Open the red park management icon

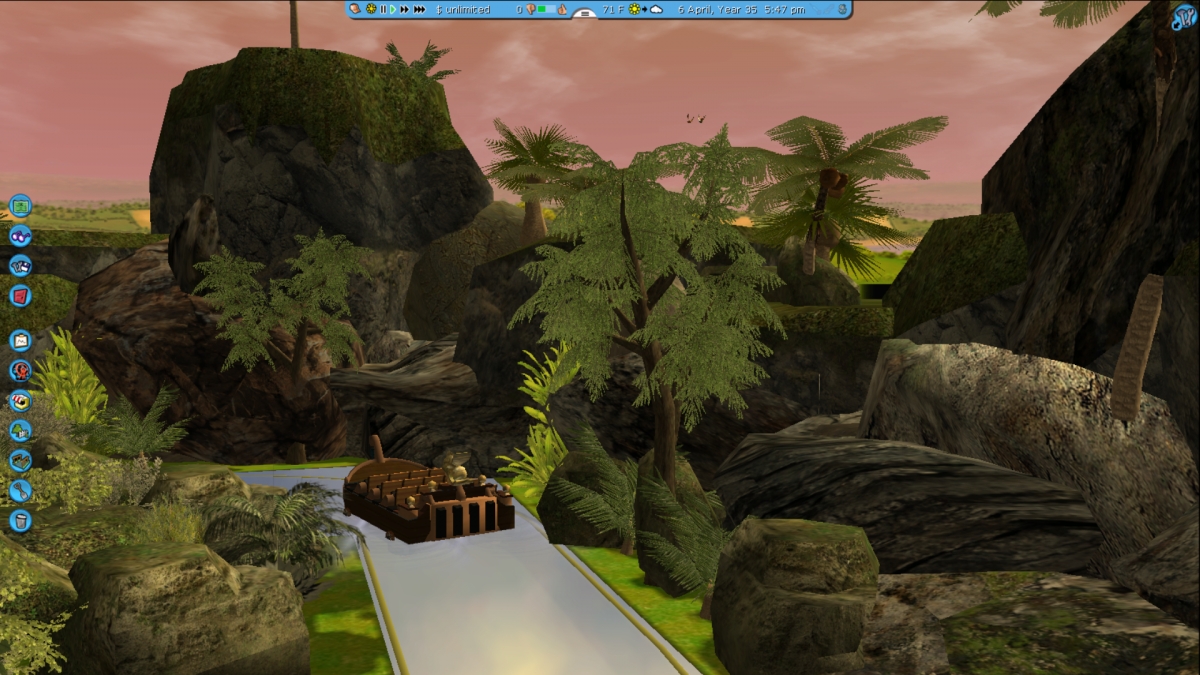pyautogui.click(x=20, y=296)
